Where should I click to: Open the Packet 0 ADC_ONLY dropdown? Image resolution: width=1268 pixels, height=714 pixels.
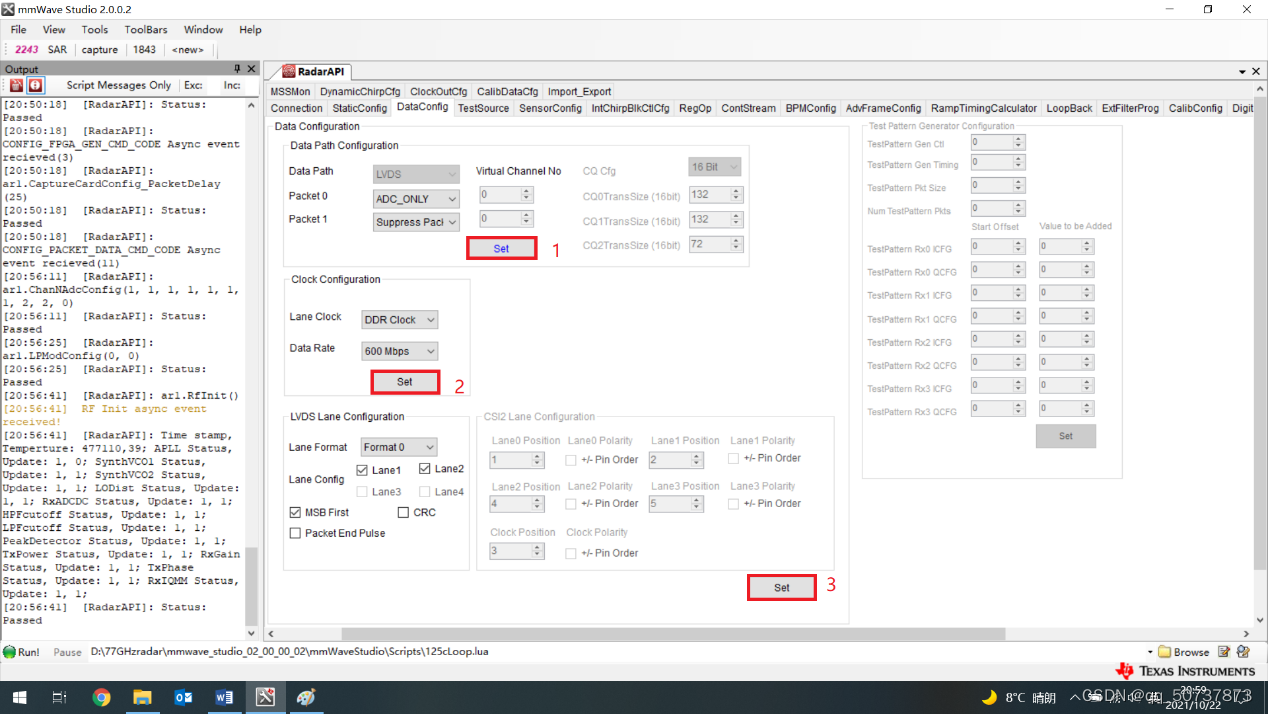pyautogui.click(x=416, y=199)
